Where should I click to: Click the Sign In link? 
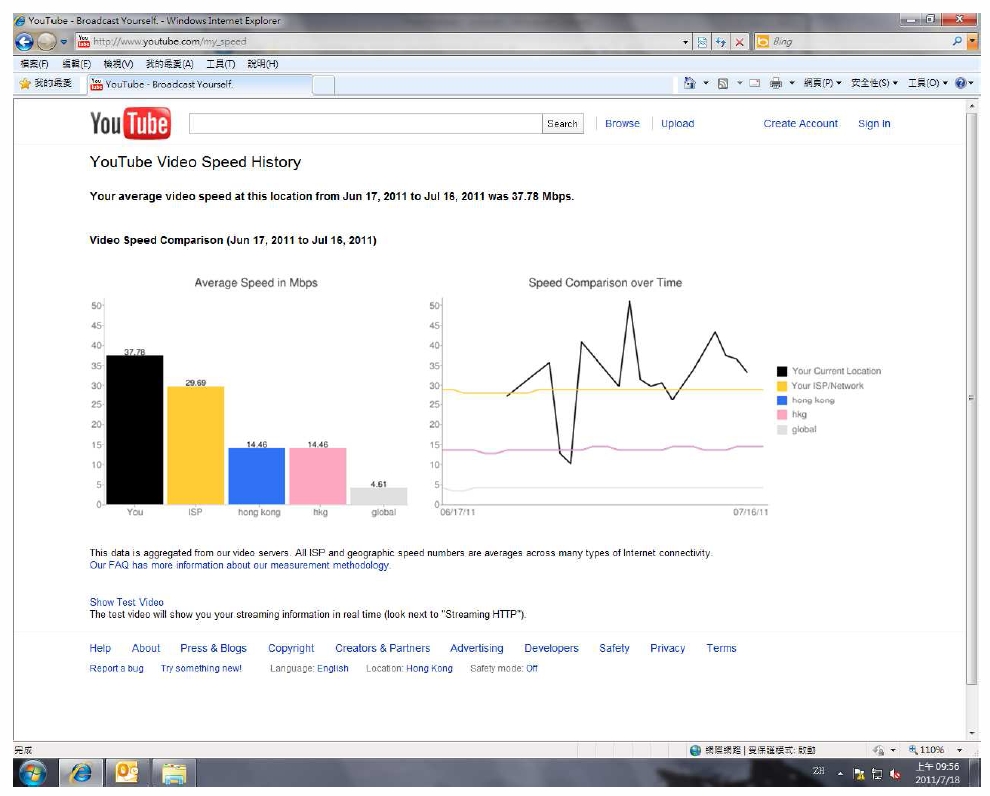[874, 124]
